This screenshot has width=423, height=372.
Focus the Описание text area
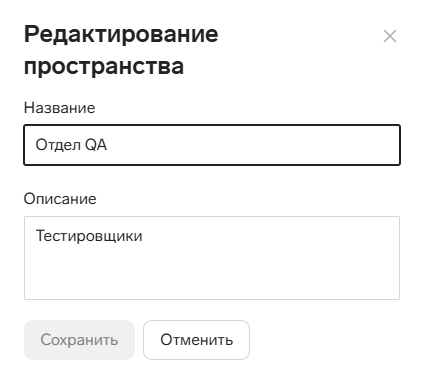pos(212,258)
